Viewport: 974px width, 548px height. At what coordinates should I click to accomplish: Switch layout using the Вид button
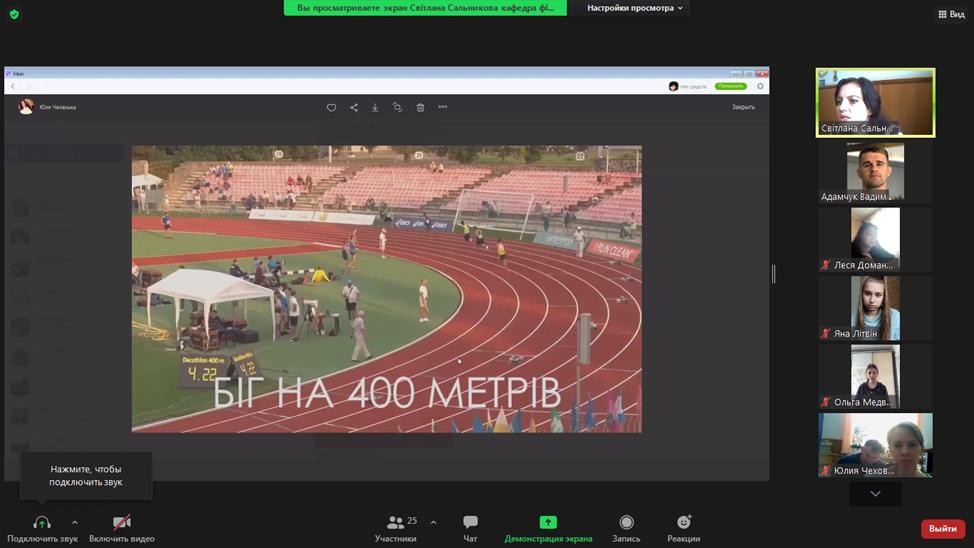click(951, 14)
